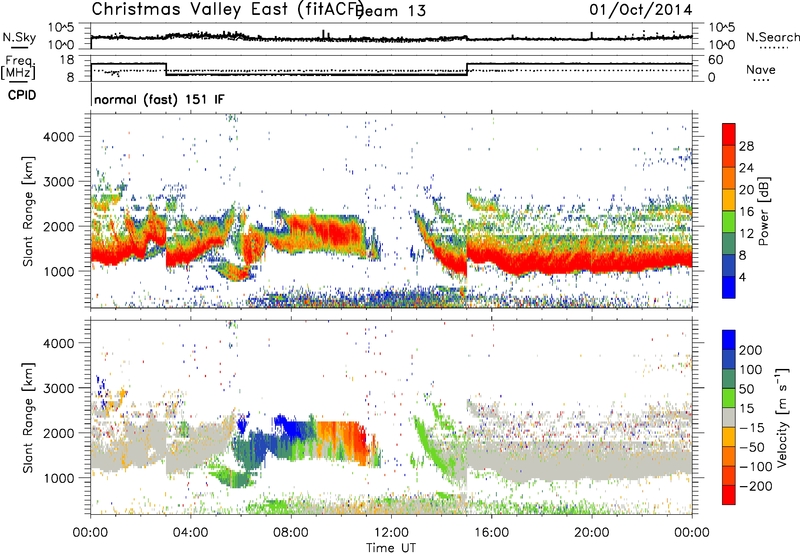Click the yellow 16–20 dB segment of the power colorbar
Screen dimensions: 800x554
[729, 199]
